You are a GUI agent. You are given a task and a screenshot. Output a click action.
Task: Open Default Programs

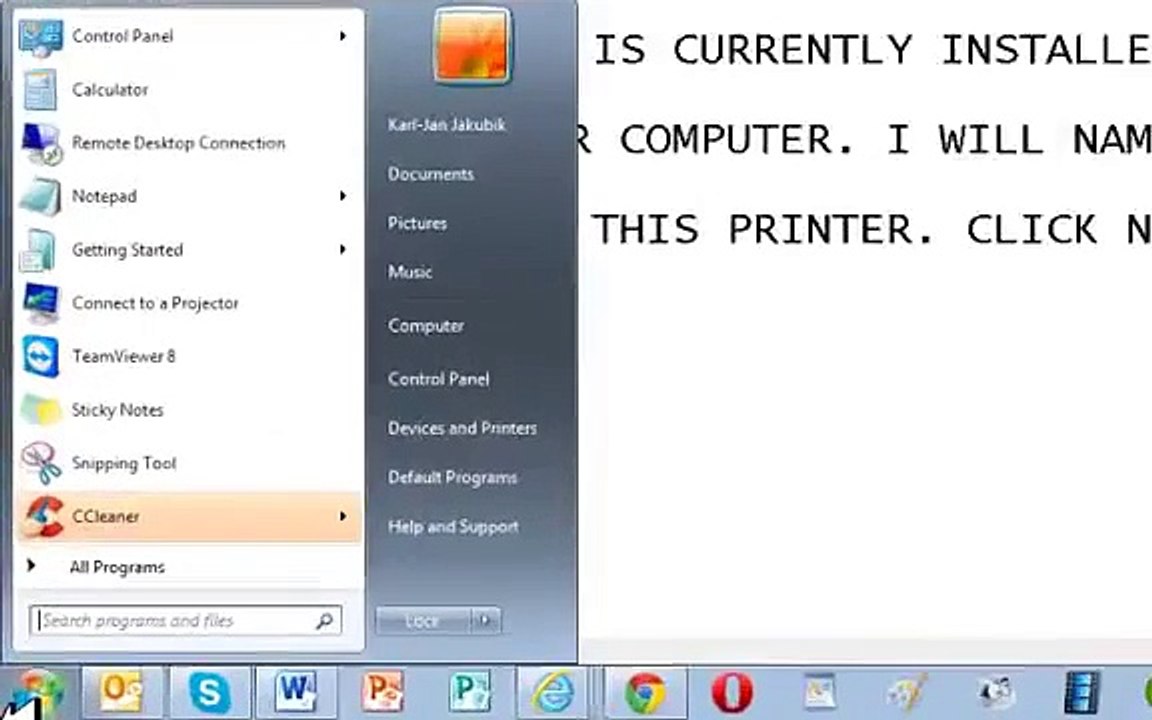coord(453,478)
